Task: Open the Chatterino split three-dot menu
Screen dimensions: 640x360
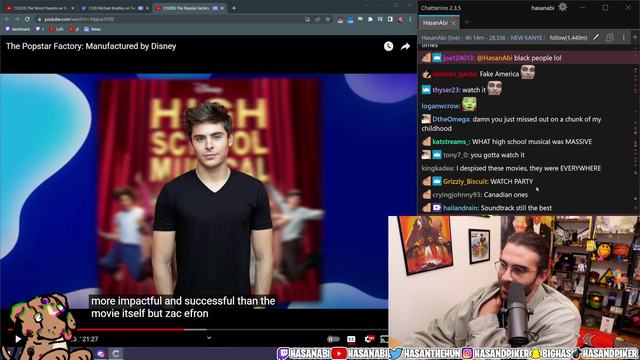Action: tap(624, 37)
